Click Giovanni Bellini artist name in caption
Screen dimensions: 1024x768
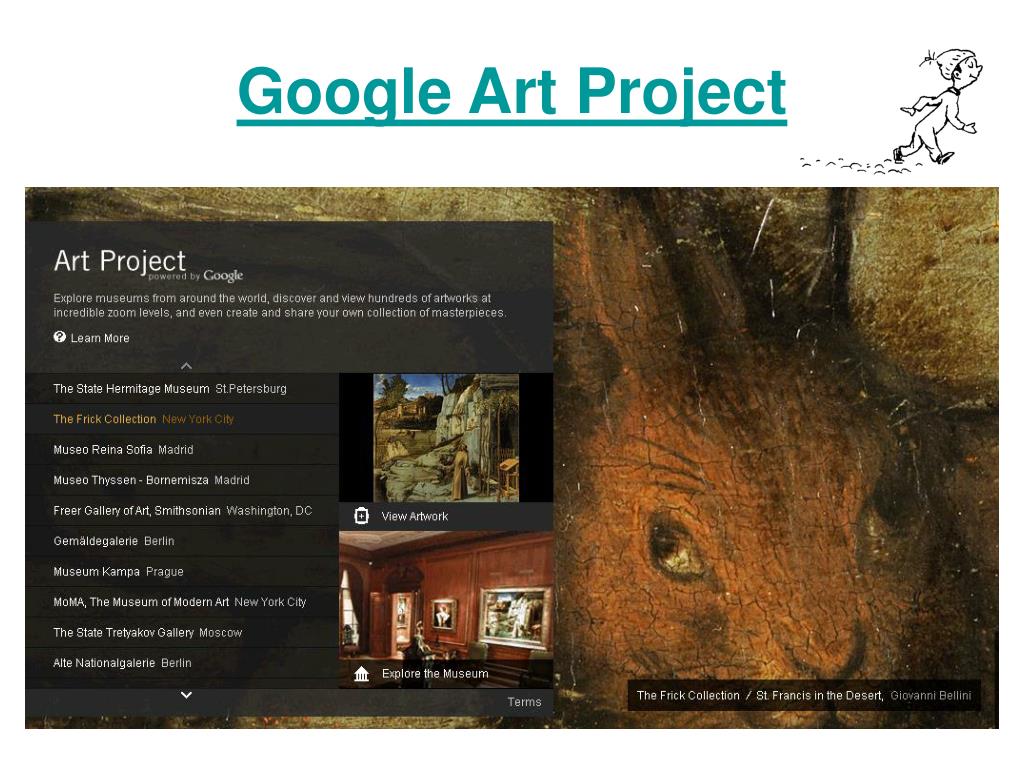coord(931,696)
